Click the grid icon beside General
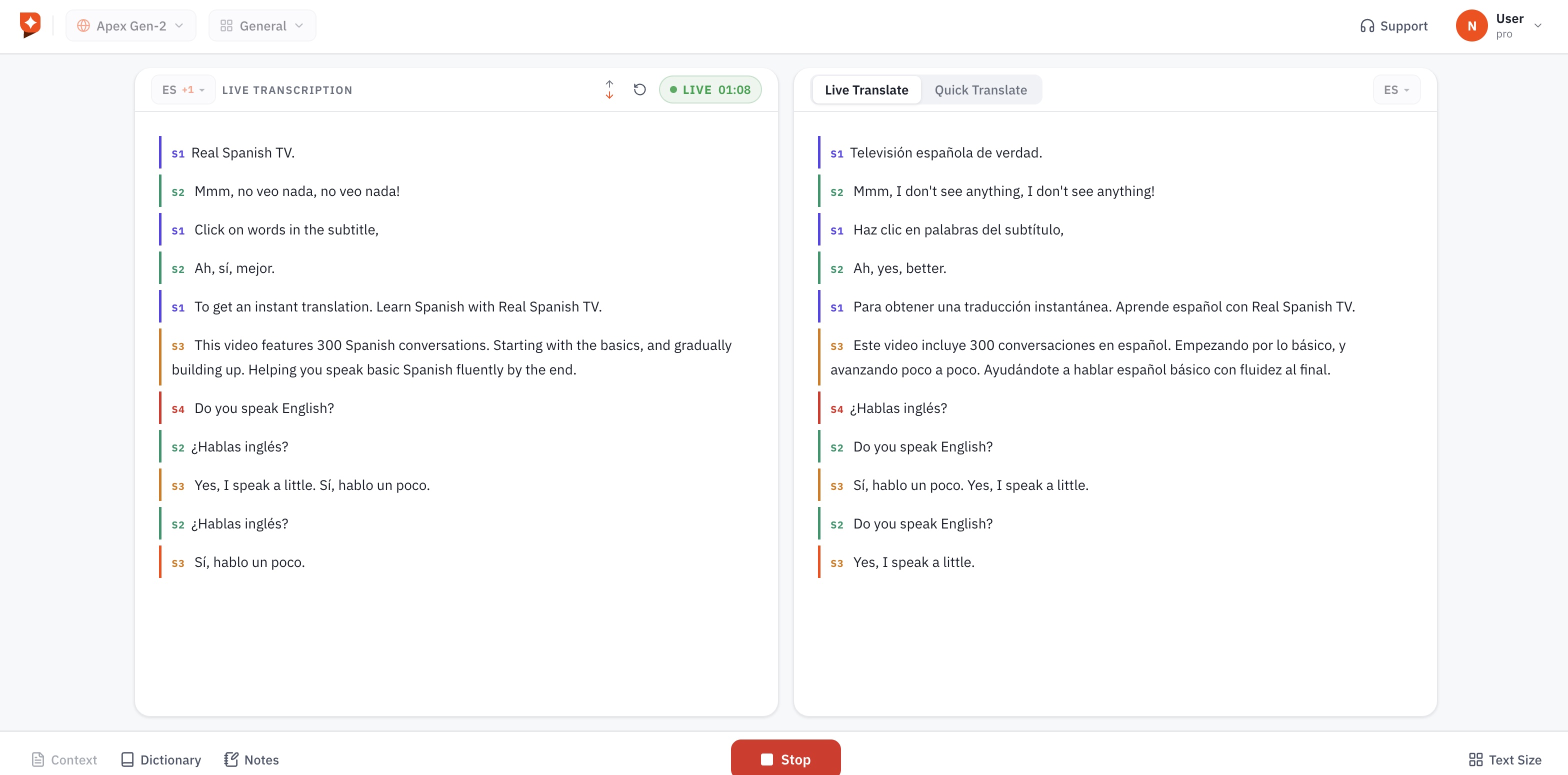This screenshot has width=1568, height=775. pyautogui.click(x=226, y=25)
